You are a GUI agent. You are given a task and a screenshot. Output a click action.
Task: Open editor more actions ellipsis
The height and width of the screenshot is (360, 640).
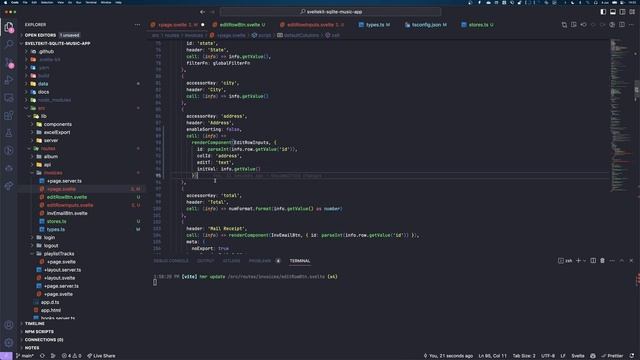click(x=631, y=24)
